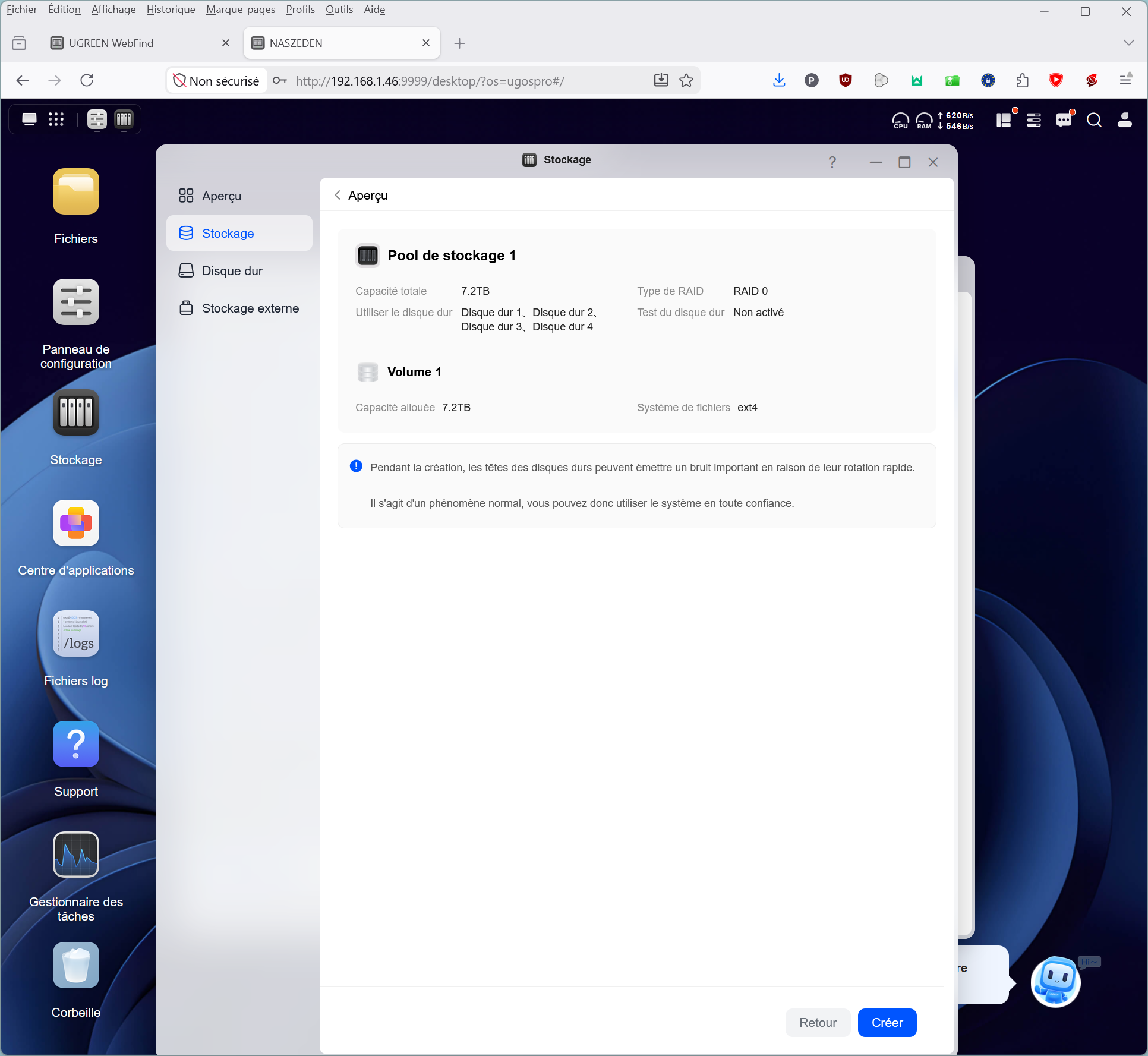1148x1056 pixels.
Task: Click the Non sécurisé security indicator
Action: pos(216,81)
